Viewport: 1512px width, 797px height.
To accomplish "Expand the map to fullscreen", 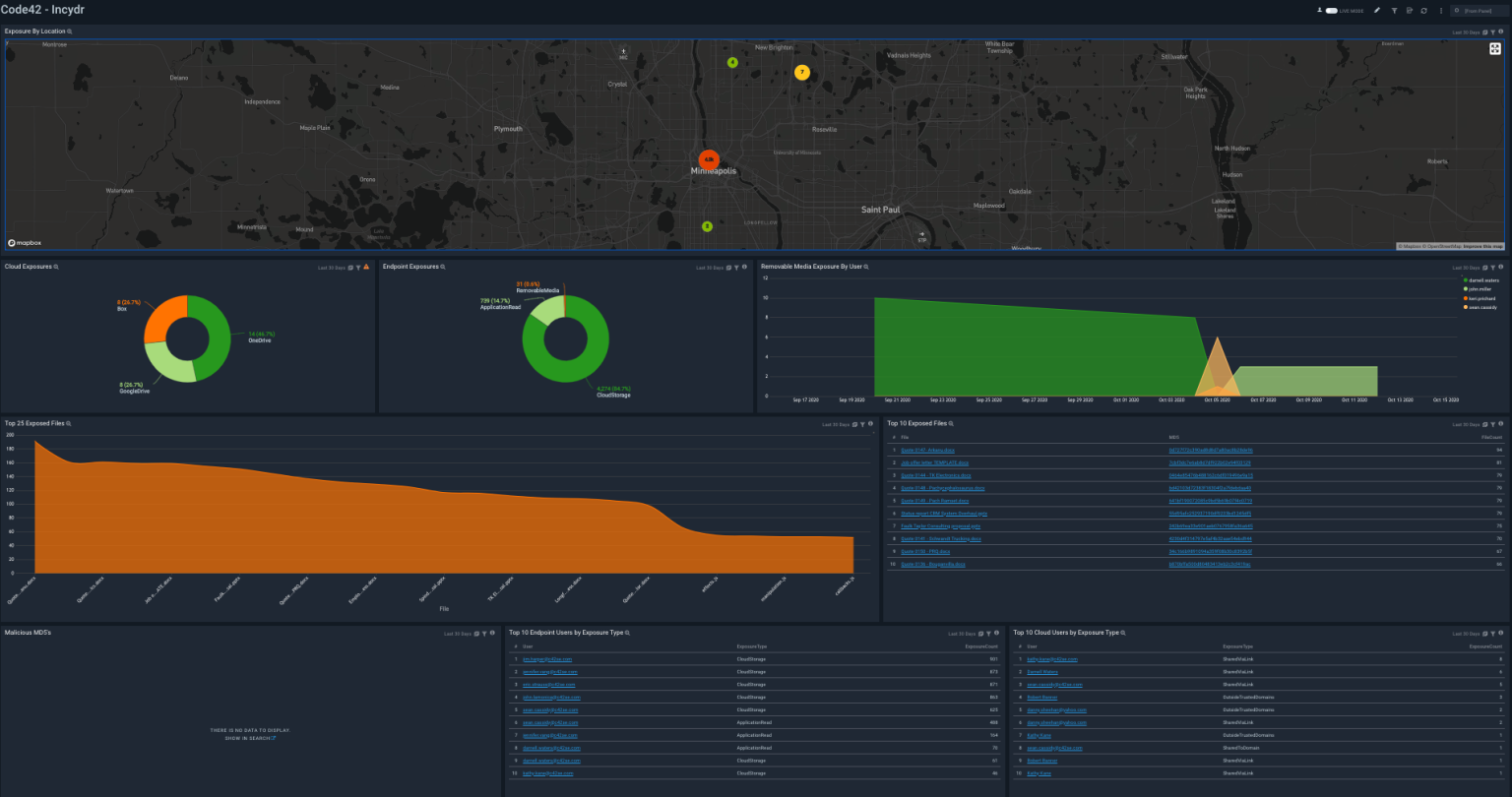I will click(x=1494, y=49).
